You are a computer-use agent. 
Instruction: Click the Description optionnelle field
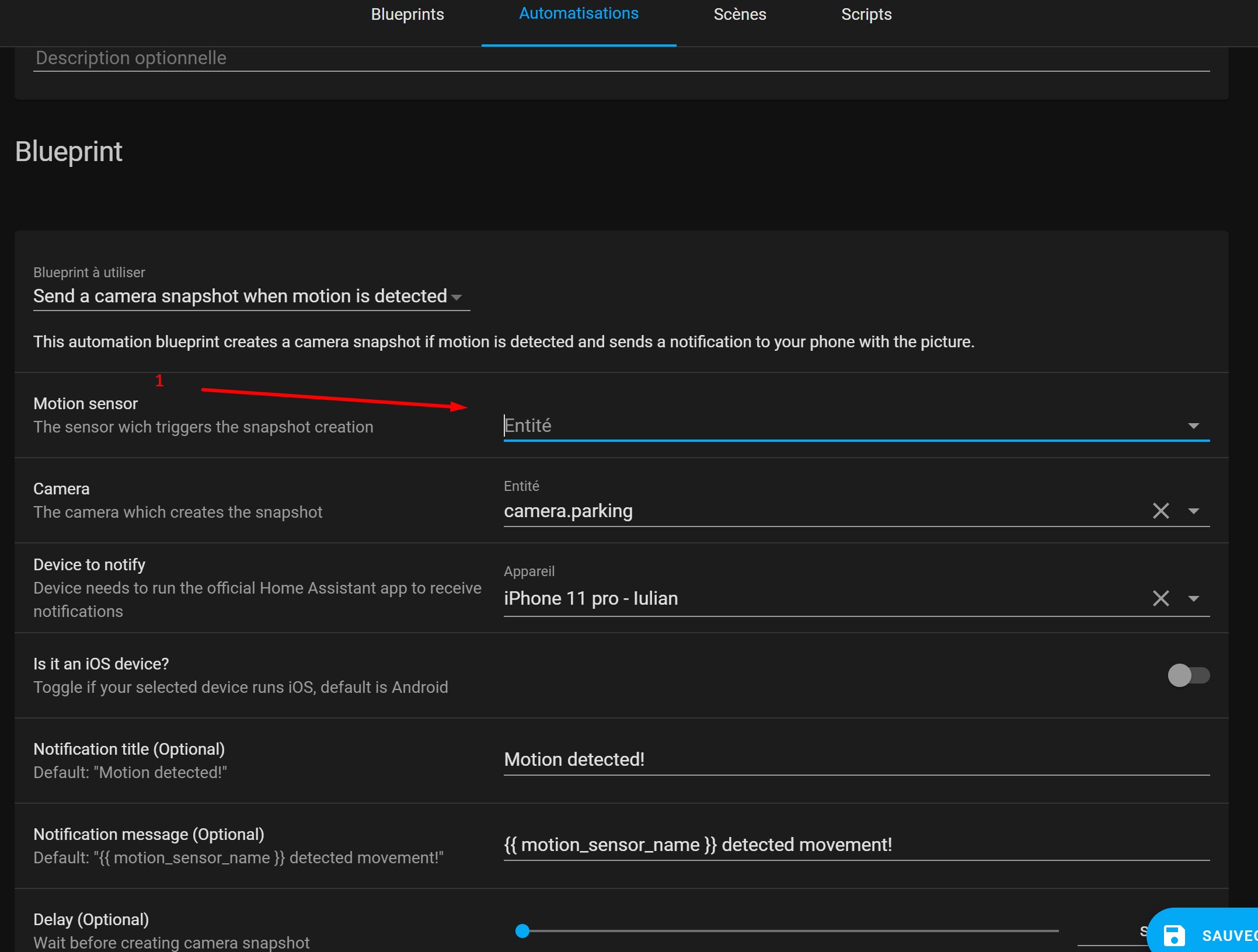click(621, 58)
